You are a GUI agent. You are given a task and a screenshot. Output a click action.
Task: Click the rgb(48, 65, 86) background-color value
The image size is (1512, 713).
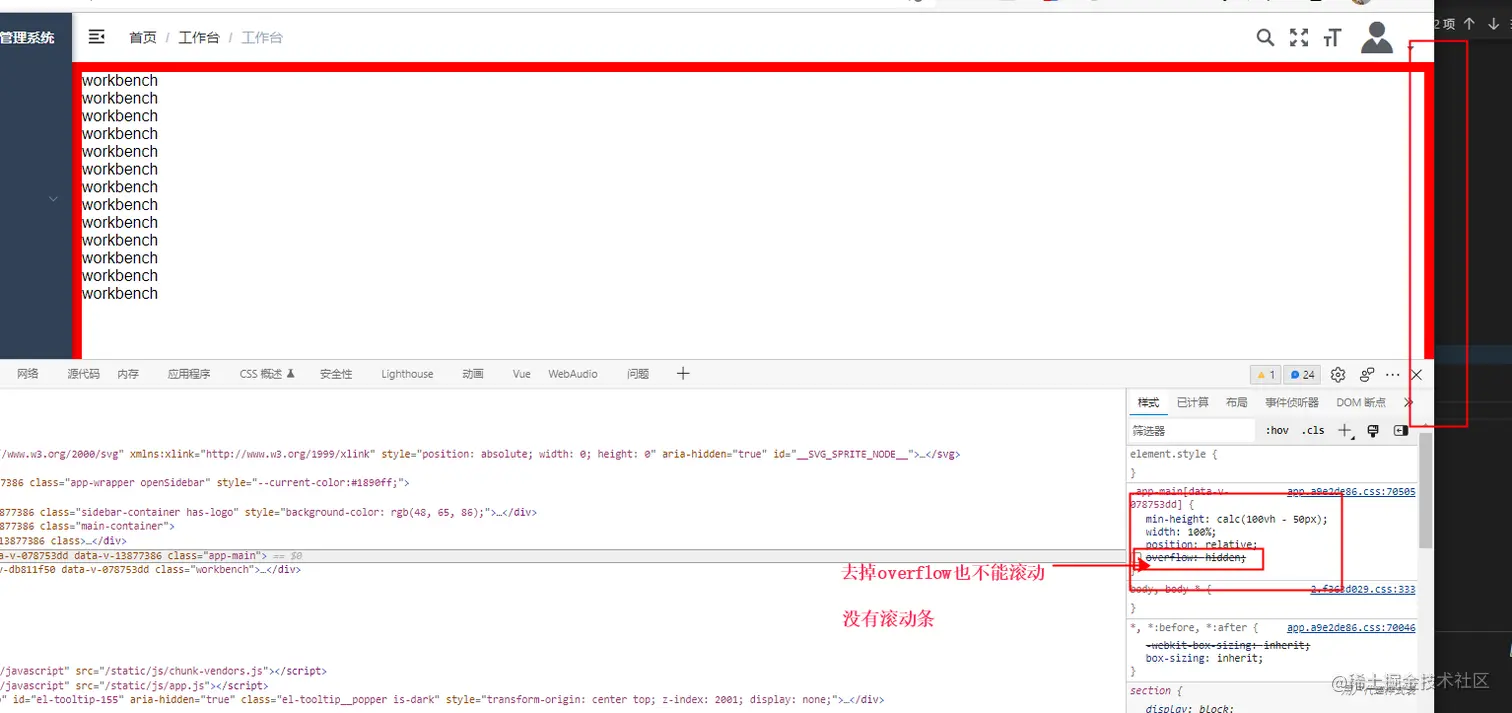[x=437, y=512]
